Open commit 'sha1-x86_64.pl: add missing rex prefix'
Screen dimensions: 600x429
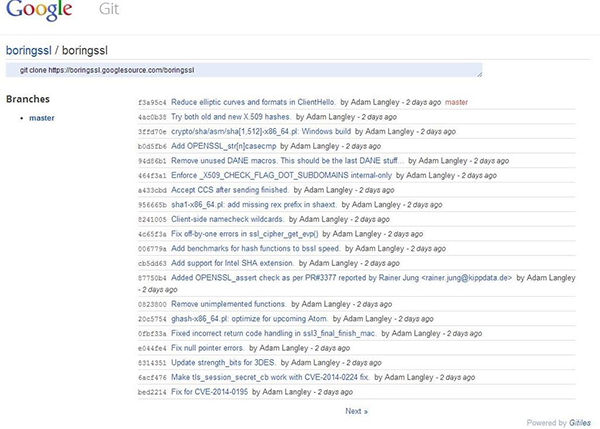254,204
